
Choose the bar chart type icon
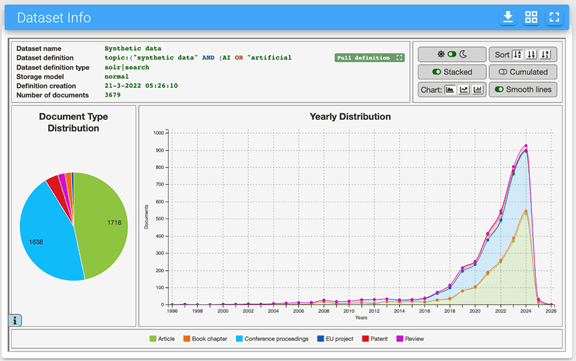(x=478, y=90)
